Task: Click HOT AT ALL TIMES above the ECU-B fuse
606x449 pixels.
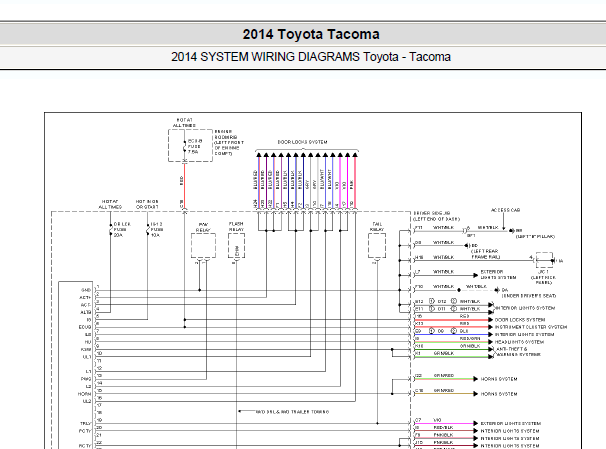Action: 184,123
